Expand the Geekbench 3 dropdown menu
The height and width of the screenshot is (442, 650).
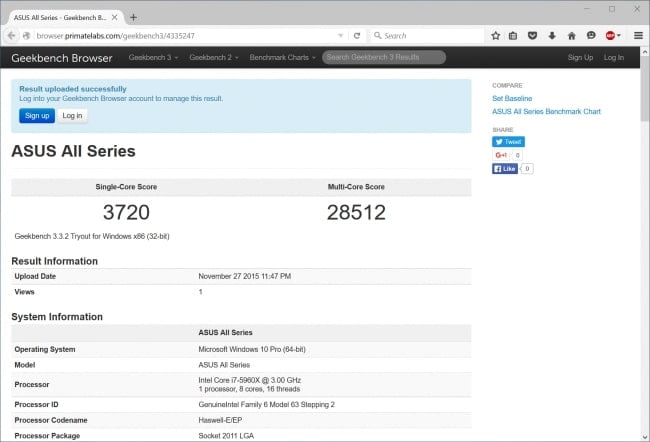[x=153, y=58]
